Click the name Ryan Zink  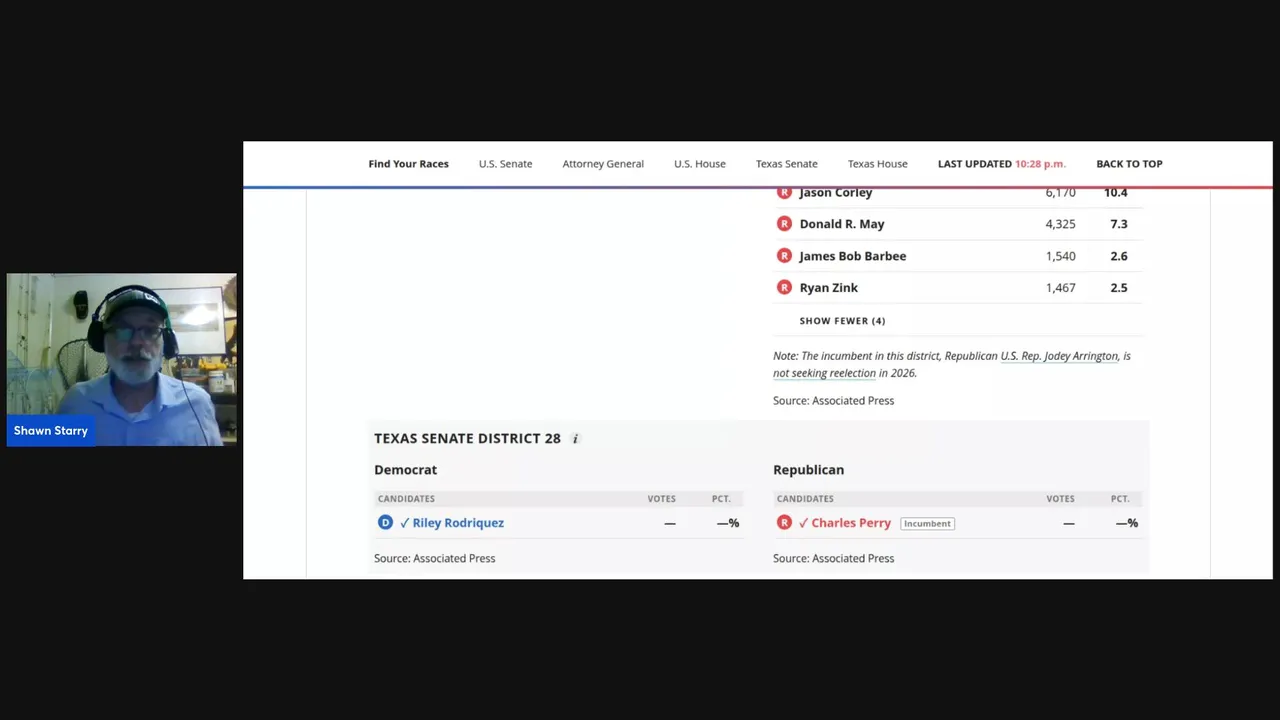pos(829,288)
